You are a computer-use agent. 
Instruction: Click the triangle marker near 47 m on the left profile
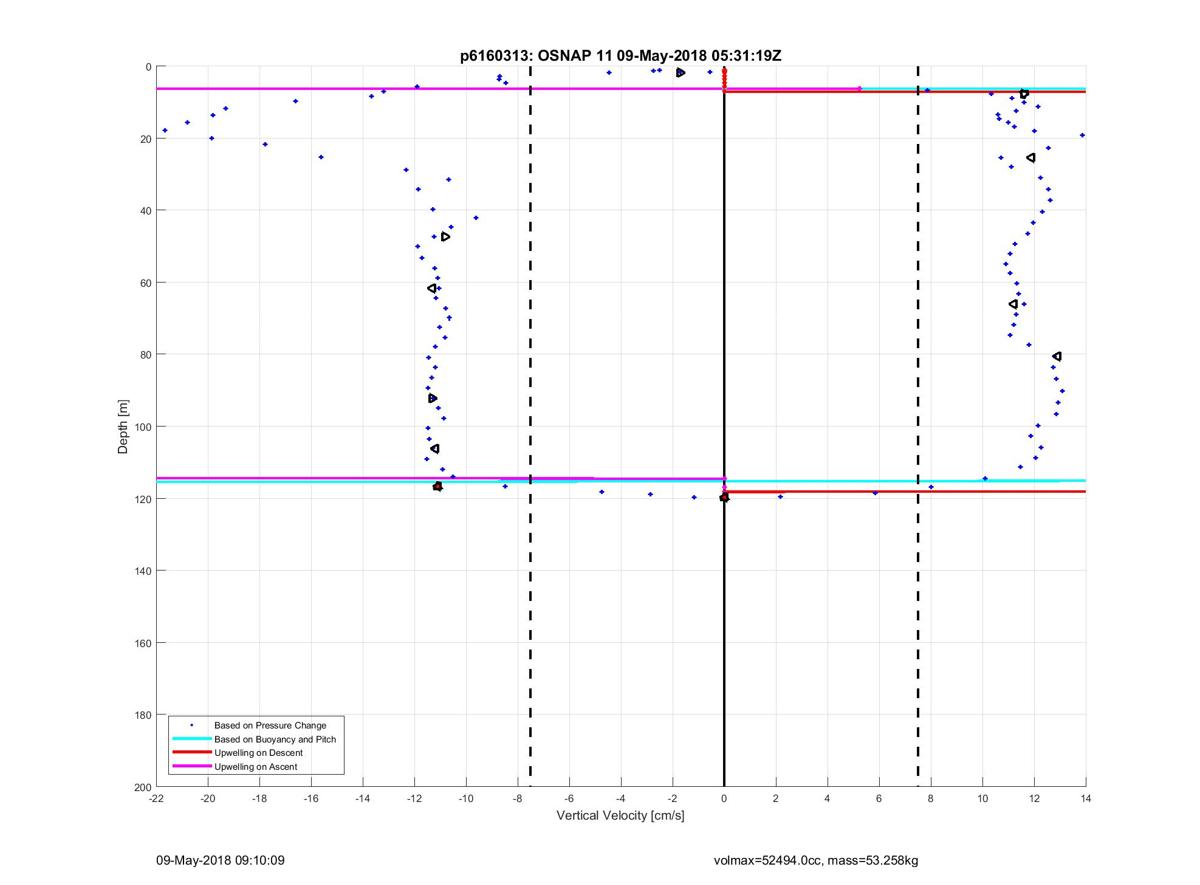point(445,236)
